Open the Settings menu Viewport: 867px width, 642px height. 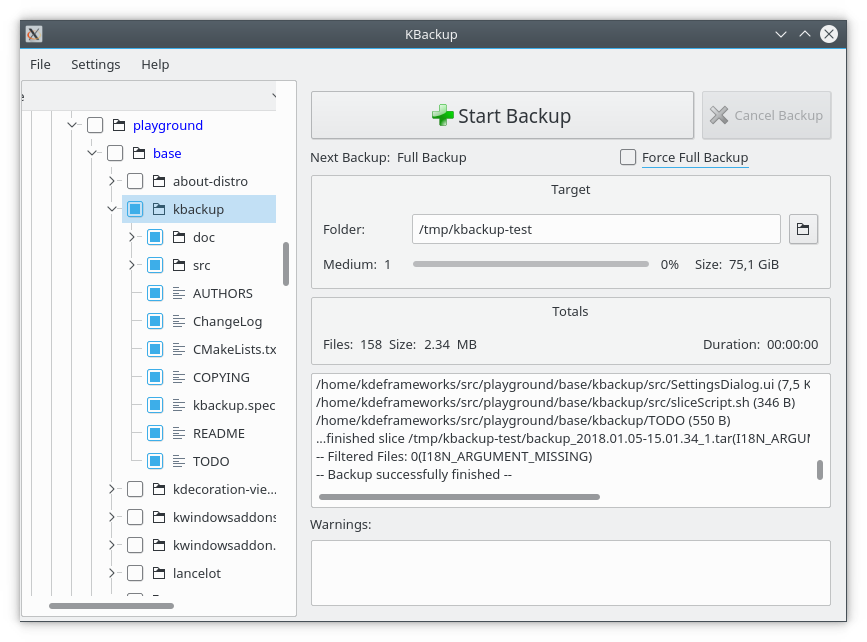(95, 64)
